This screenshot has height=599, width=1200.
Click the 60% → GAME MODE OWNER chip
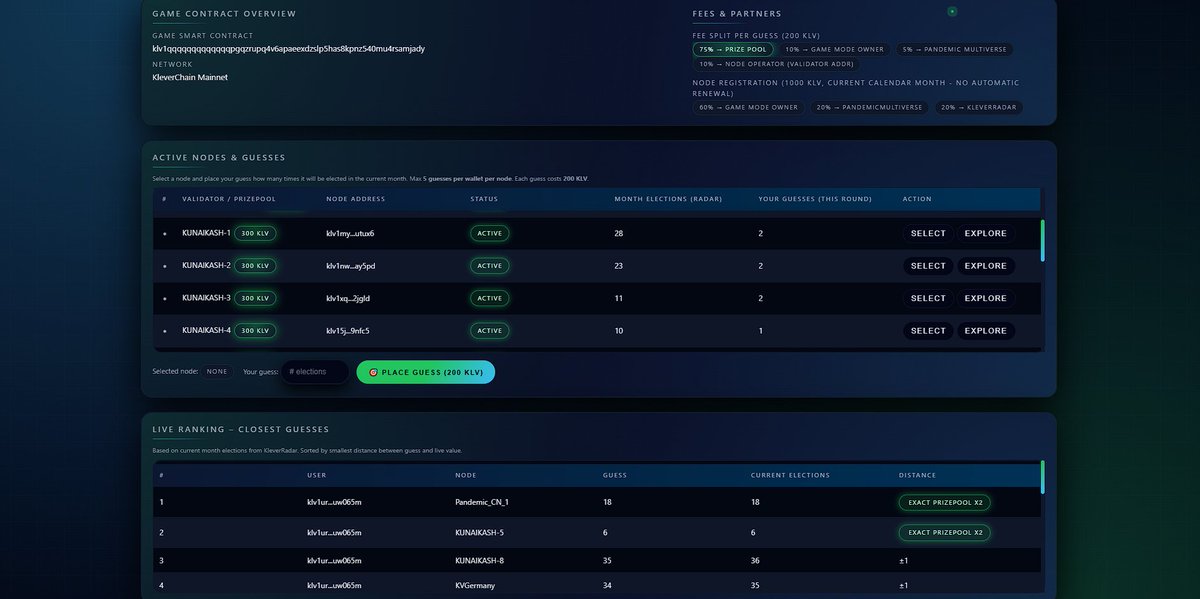749,107
